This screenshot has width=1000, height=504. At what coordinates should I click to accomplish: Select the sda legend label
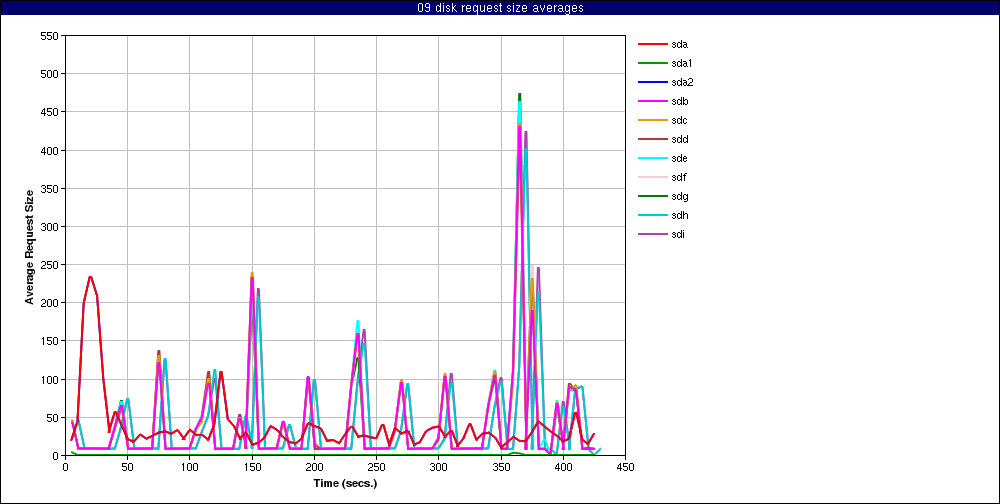click(x=680, y=44)
